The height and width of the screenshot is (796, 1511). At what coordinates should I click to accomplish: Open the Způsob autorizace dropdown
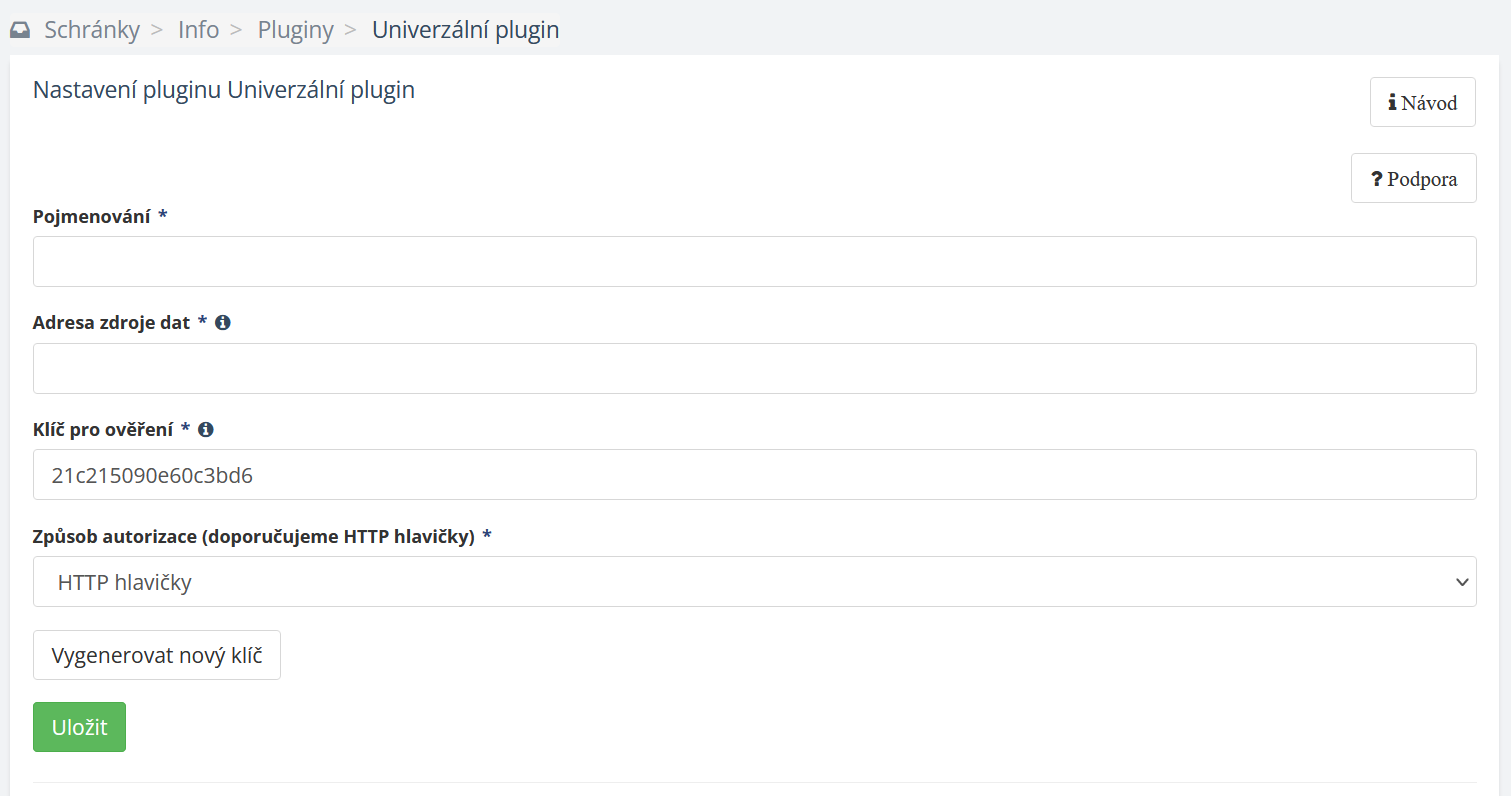click(754, 581)
